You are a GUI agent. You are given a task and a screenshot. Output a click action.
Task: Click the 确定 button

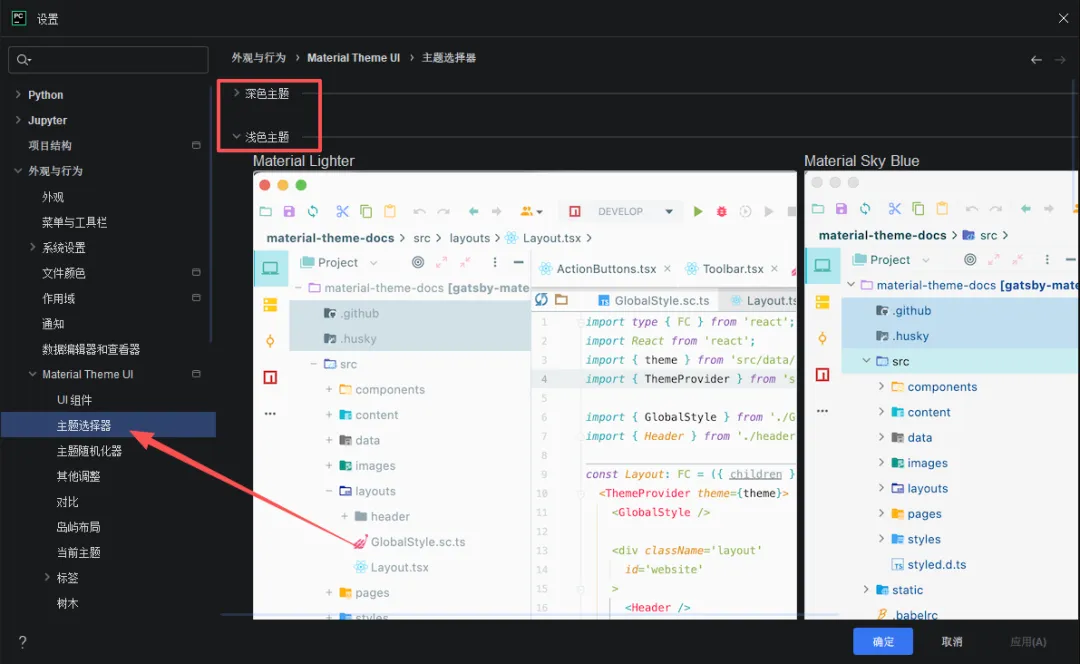(883, 641)
